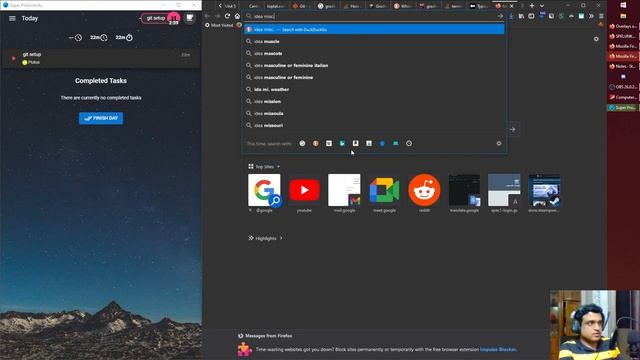Image resolution: width=640 pixels, height=360 pixels.
Task: Expand the Highlights section
Action: coord(266,238)
